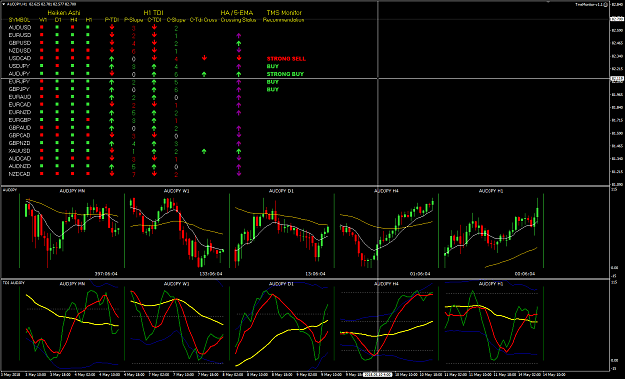This screenshot has width=625, height=379.
Task: Click the NZDUSD Crossing Status purple down arrow
Action: (238, 51)
